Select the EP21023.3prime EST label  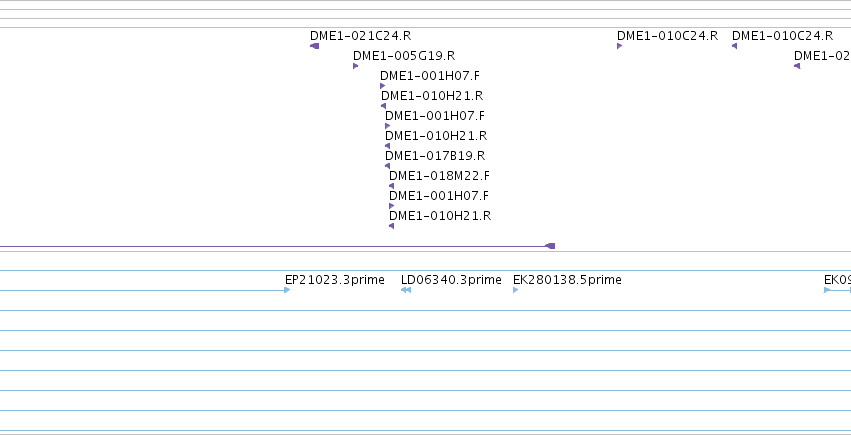pyautogui.click(x=335, y=280)
